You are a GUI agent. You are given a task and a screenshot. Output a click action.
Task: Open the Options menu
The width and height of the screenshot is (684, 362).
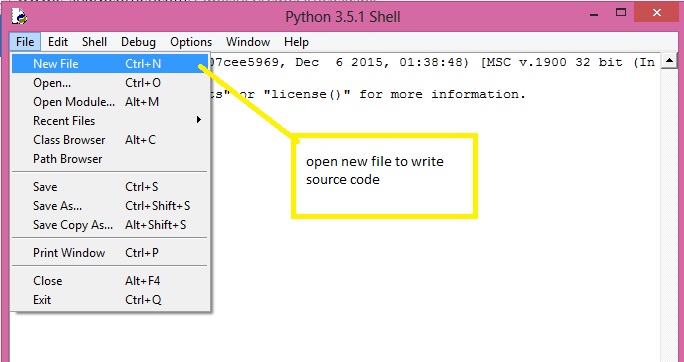coord(191,42)
